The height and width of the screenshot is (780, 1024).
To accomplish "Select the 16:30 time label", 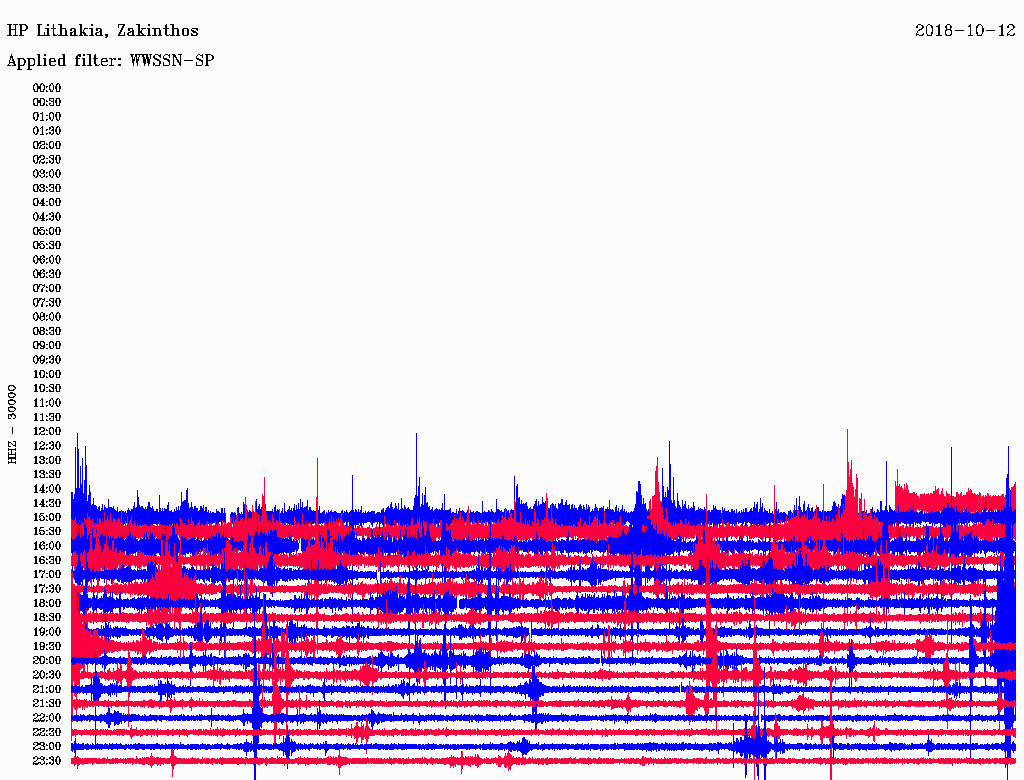I will 47,560.
